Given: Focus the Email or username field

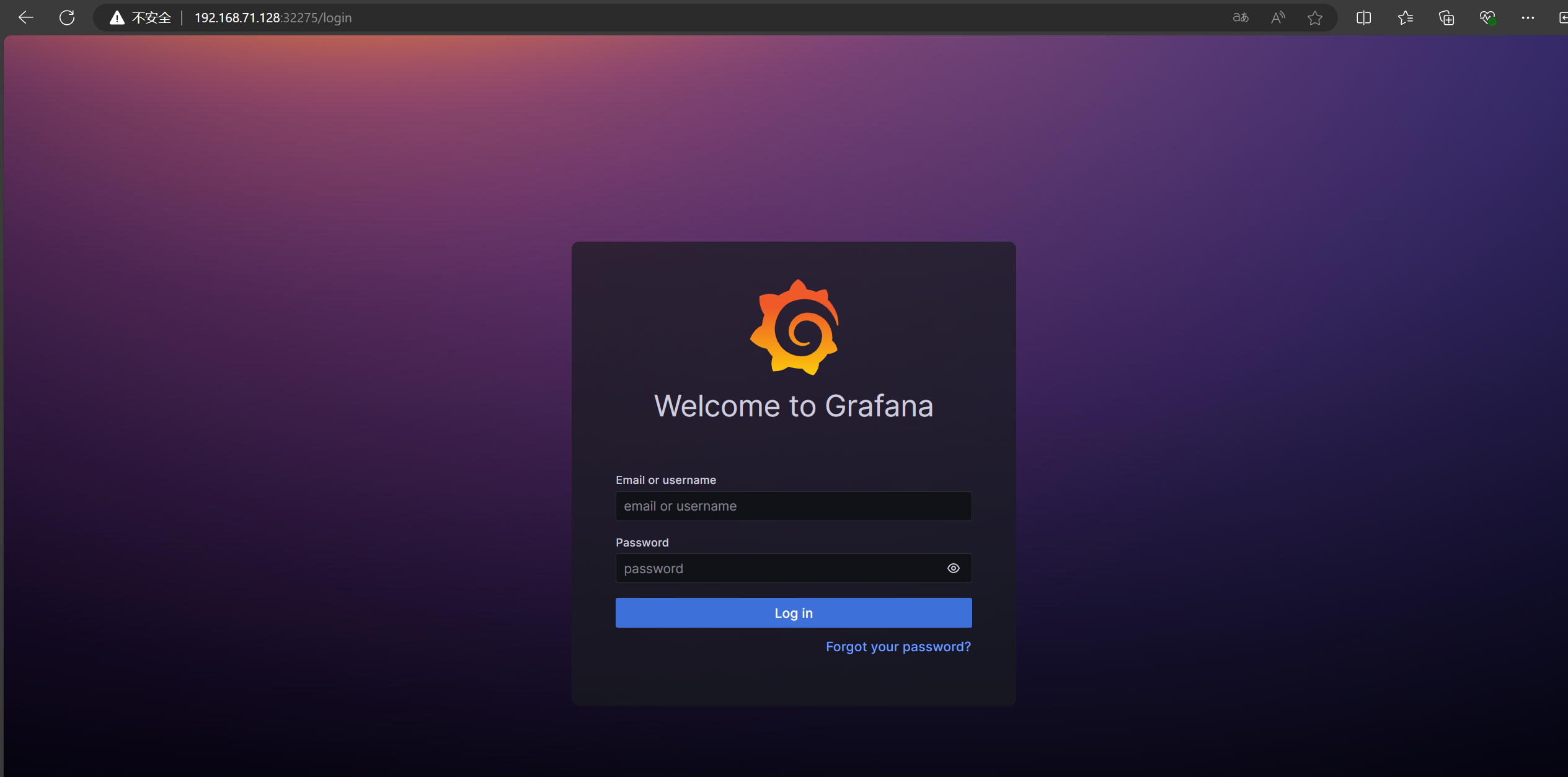Looking at the screenshot, I should coord(794,506).
